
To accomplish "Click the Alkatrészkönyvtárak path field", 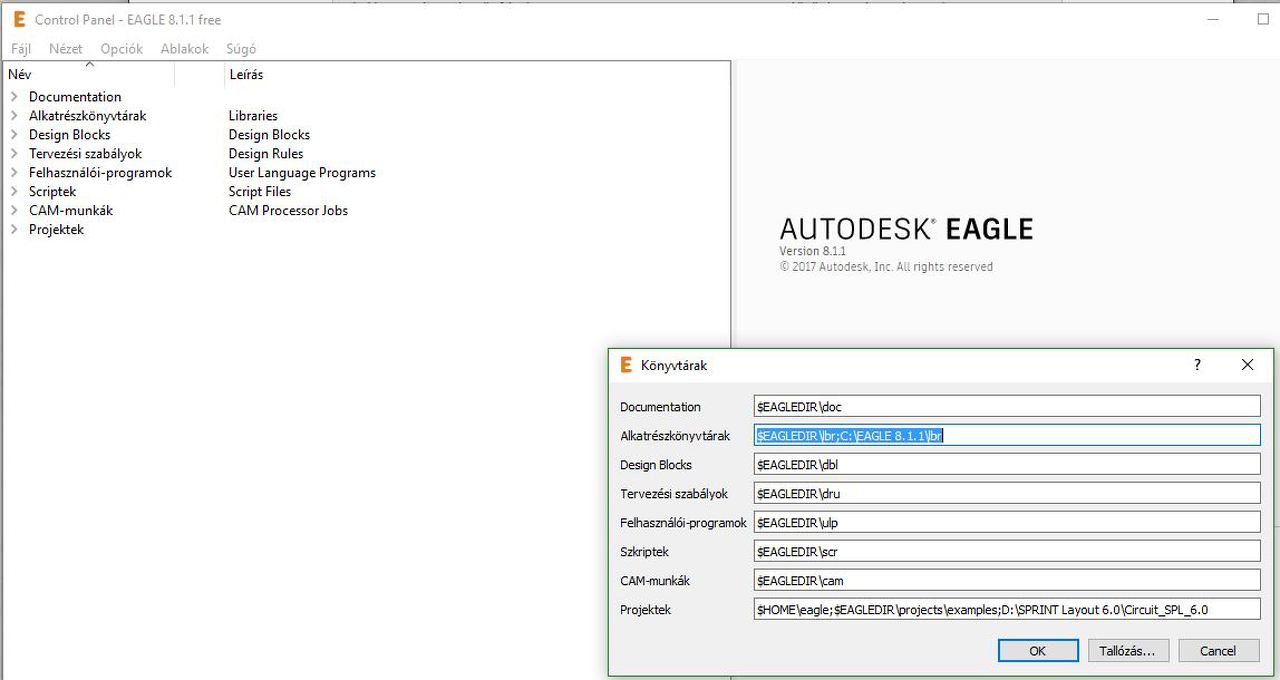I will pos(1007,435).
